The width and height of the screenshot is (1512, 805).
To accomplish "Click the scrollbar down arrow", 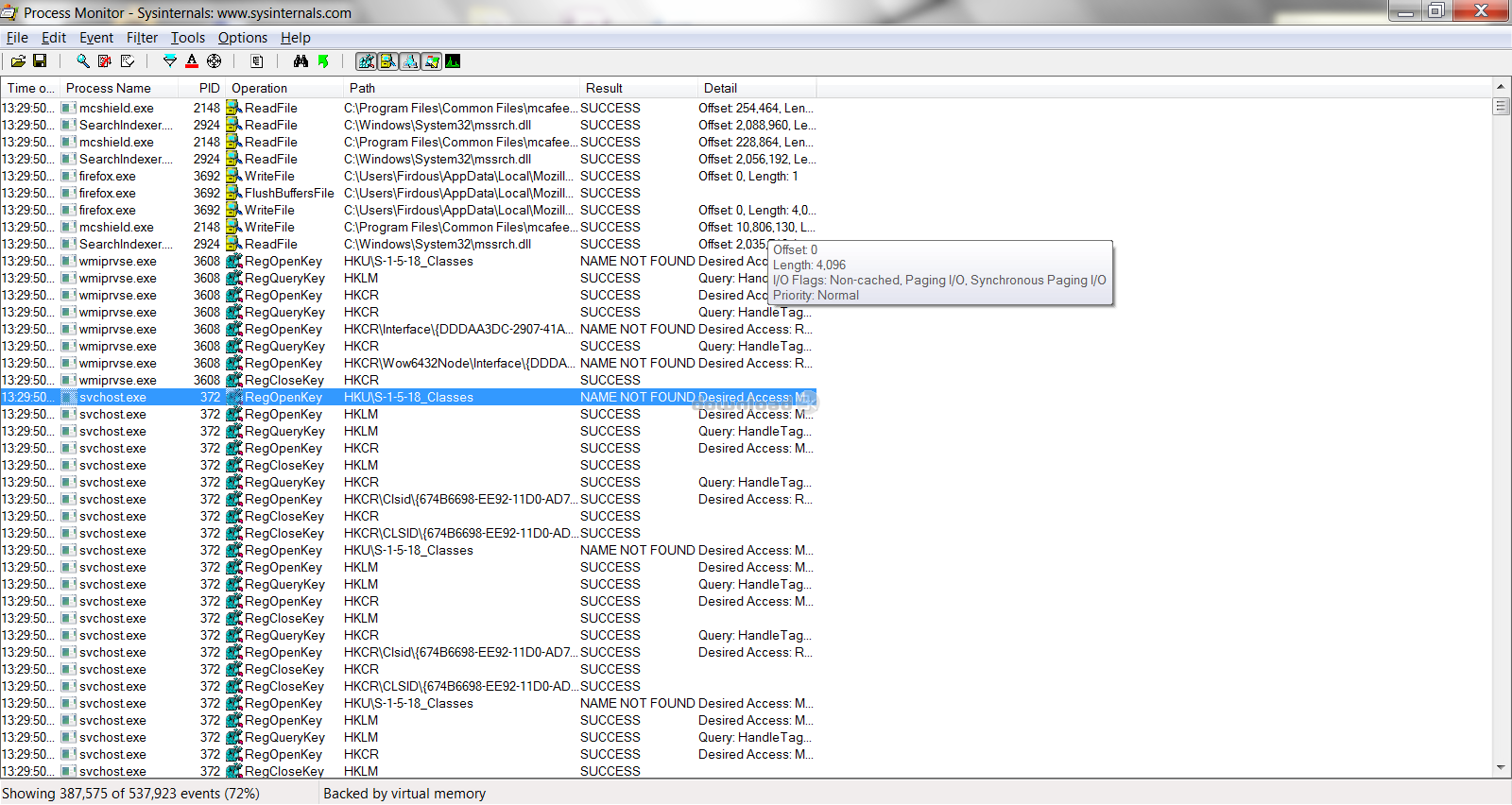I will coord(1501,768).
